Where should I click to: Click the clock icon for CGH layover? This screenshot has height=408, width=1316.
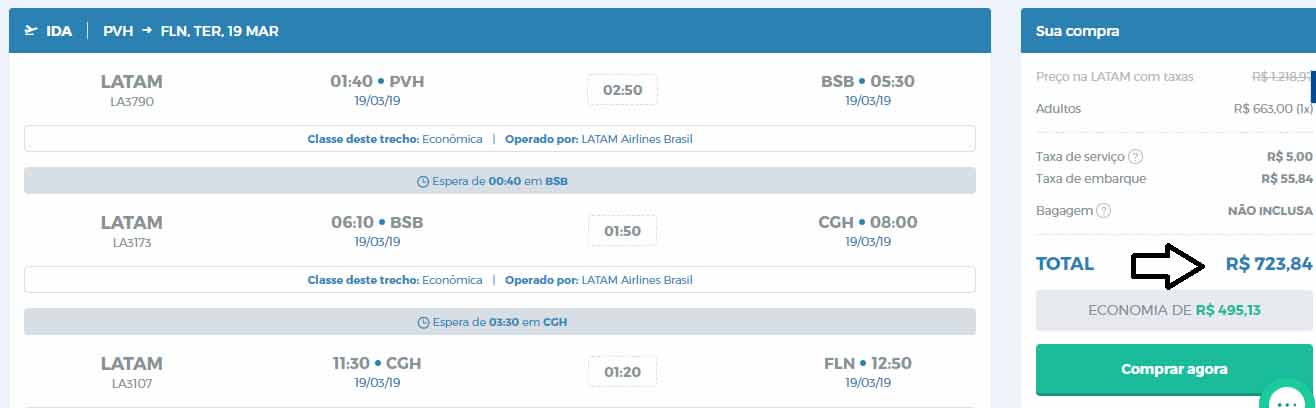click(x=422, y=322)
